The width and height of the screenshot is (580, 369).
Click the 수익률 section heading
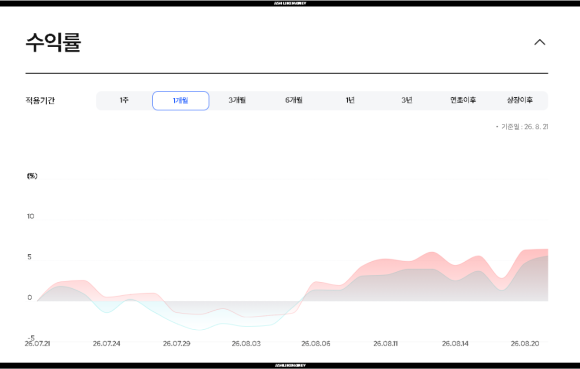53,42
